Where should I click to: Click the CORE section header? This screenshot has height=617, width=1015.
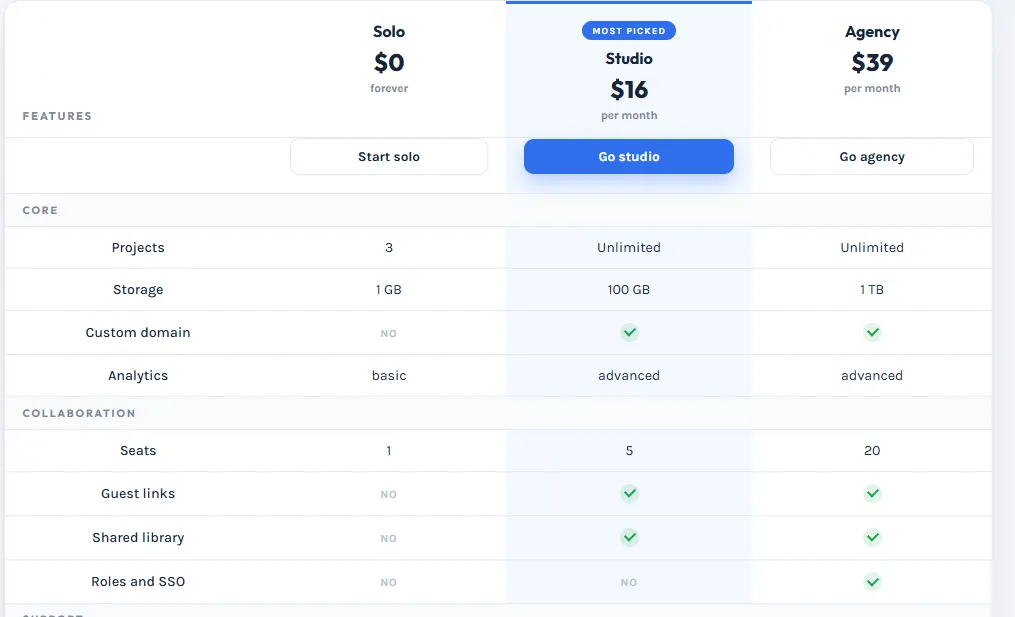[40, 210]
